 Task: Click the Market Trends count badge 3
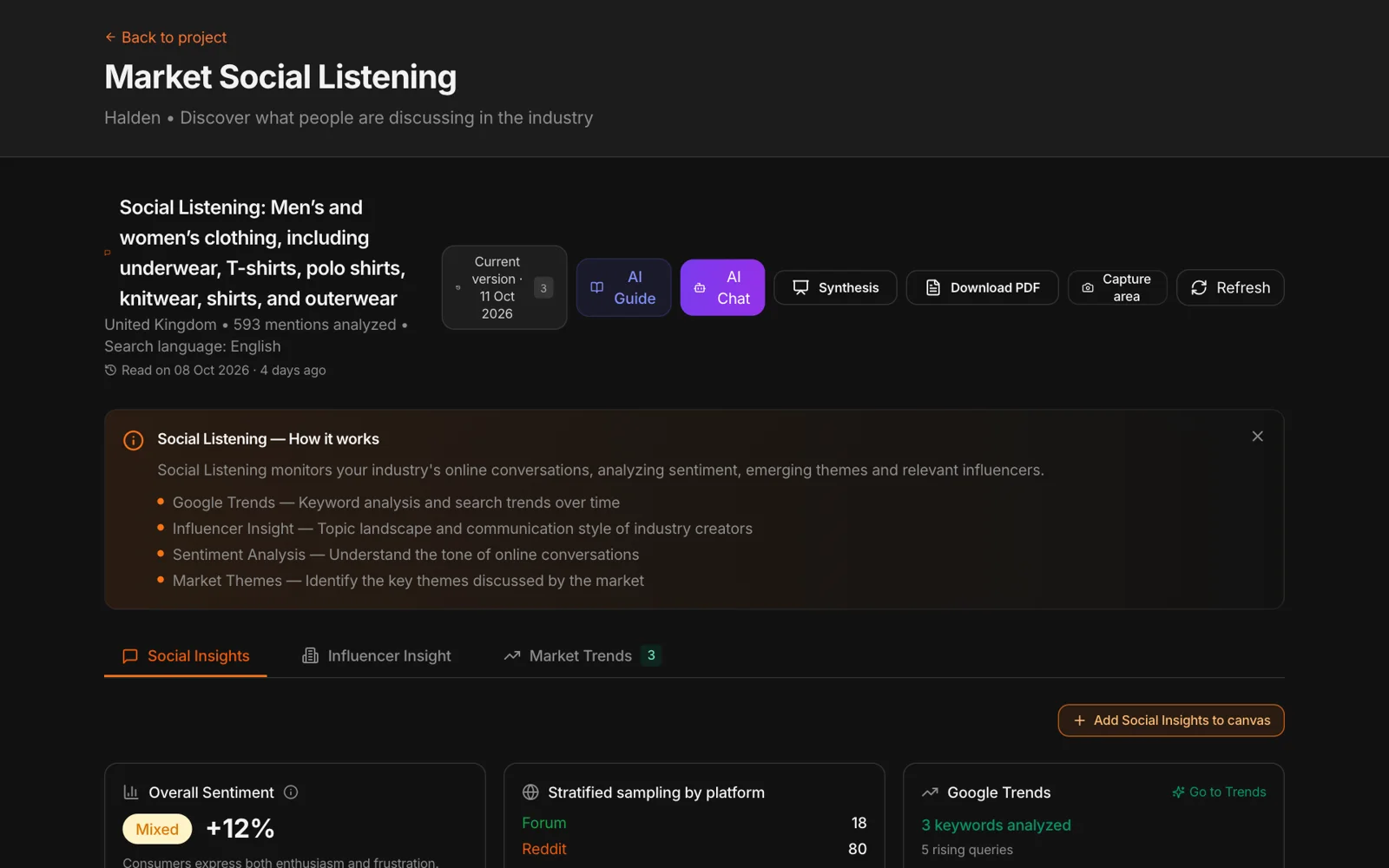tap(651, 655)
